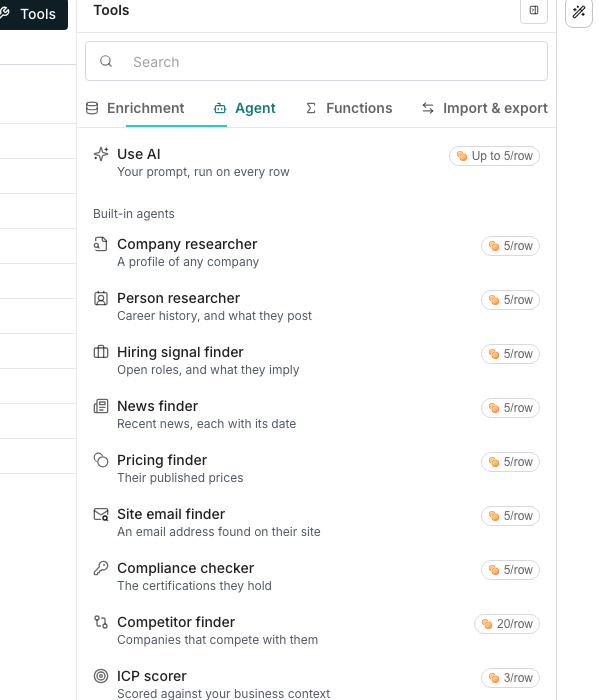Viewport: 600px width, 700px height.
Task: Click Pricing finder's 5/row credit badge
Action: coord(510,462)
